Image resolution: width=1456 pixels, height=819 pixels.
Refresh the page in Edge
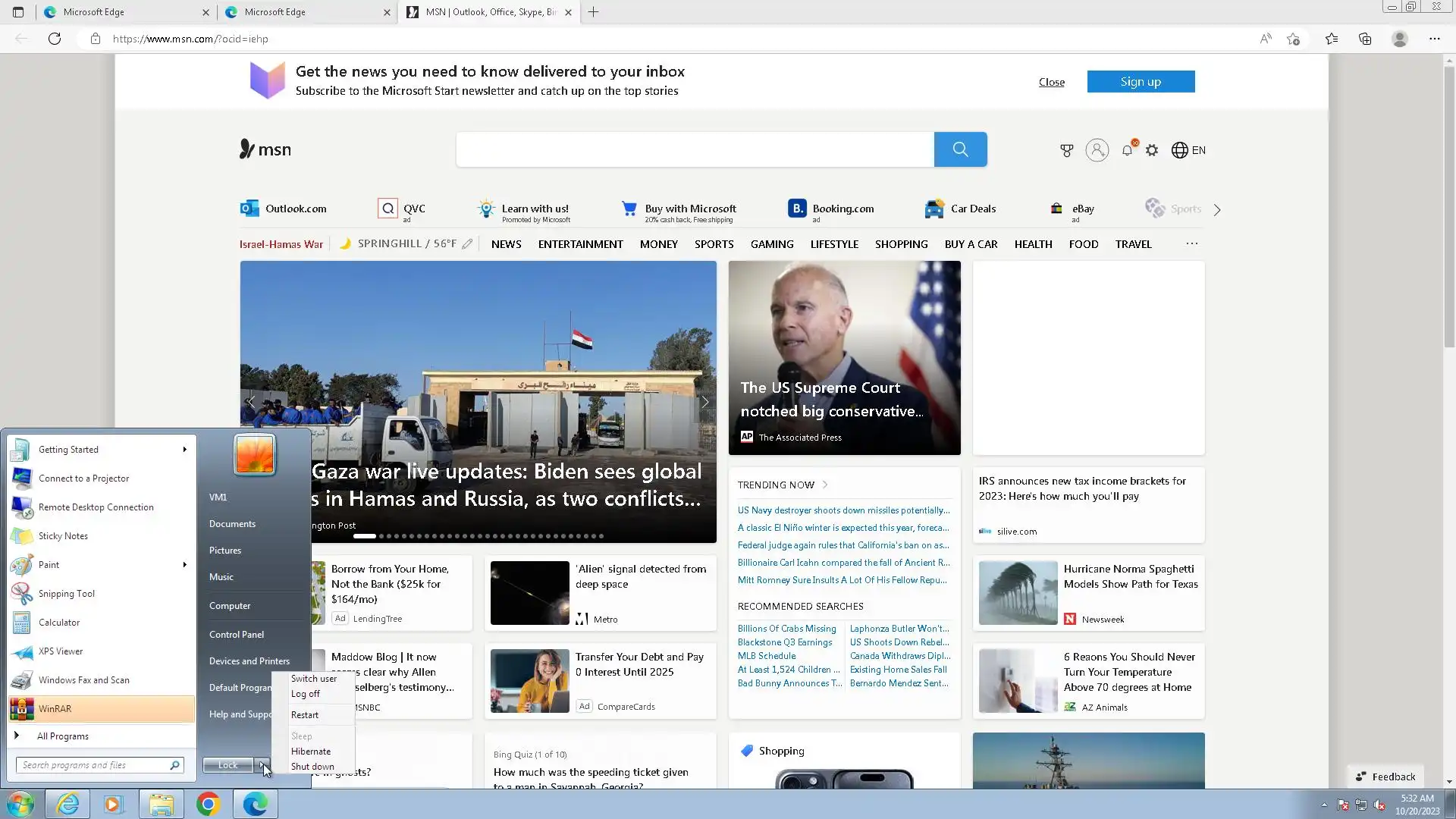(55, 39)
